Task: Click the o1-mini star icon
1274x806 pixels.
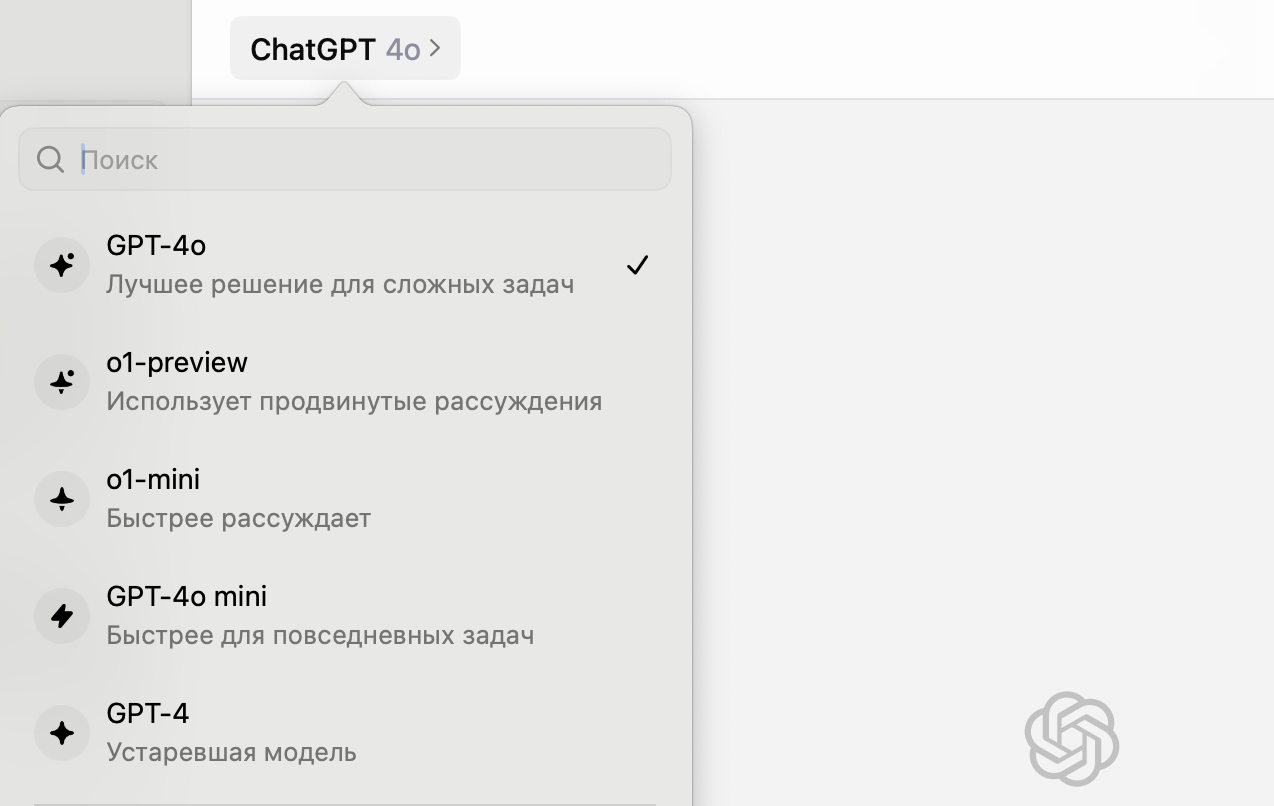Action: (x=62, y=499)
